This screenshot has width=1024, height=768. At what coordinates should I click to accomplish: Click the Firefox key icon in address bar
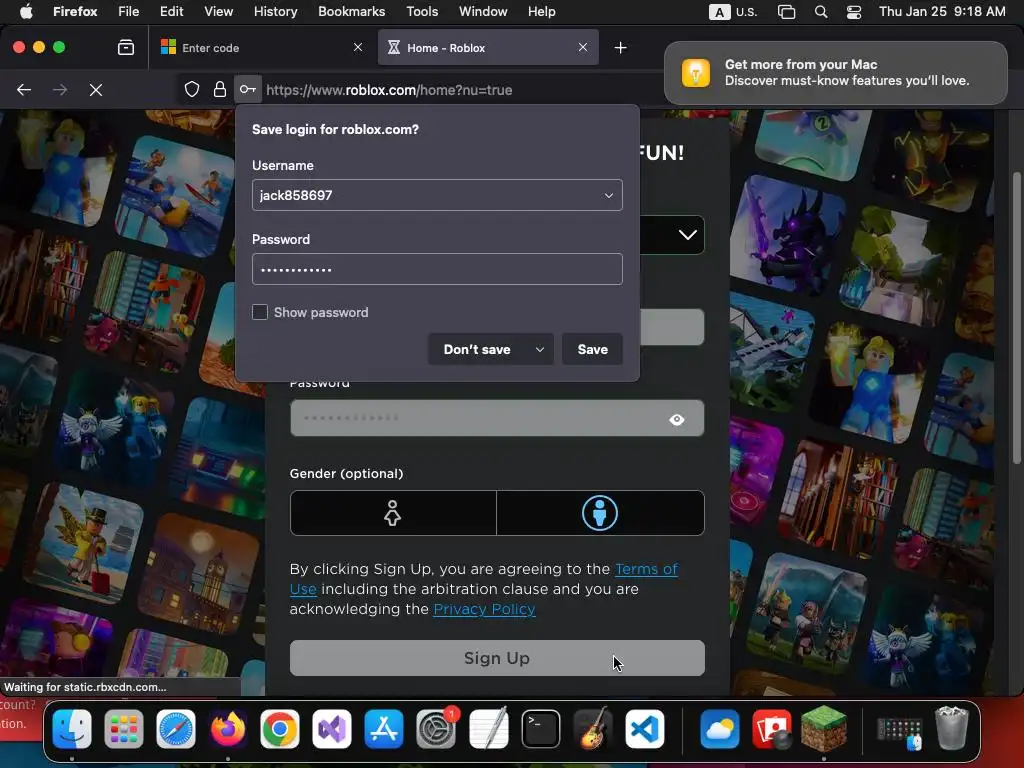(248, 89)
